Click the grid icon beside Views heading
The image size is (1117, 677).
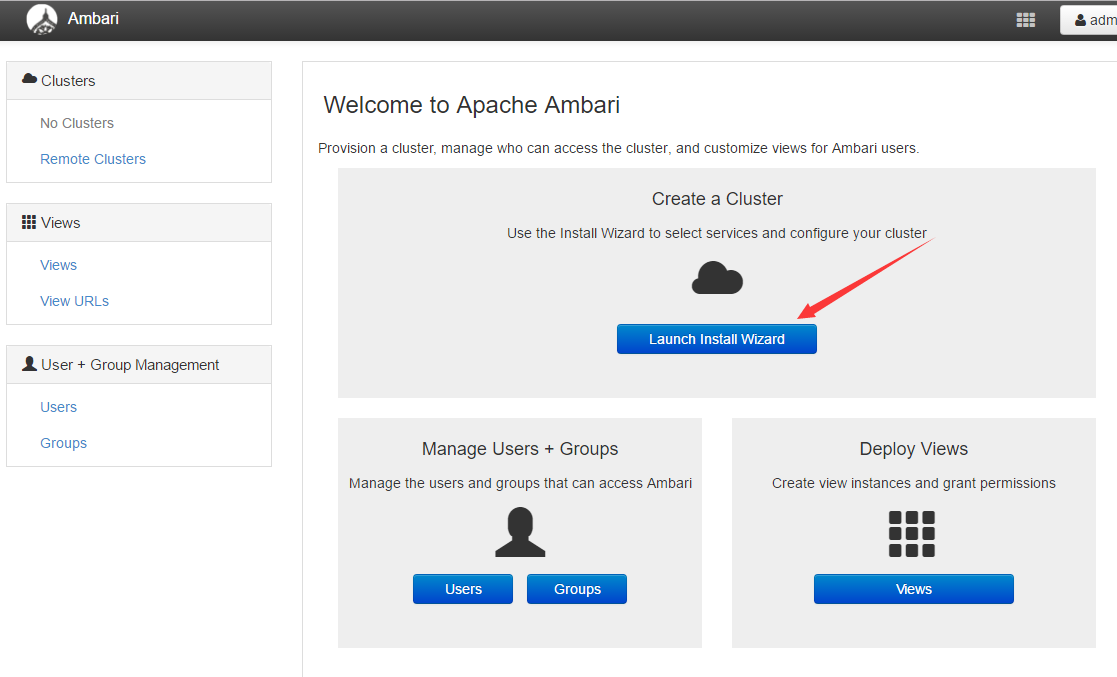(x=29, y=222)
